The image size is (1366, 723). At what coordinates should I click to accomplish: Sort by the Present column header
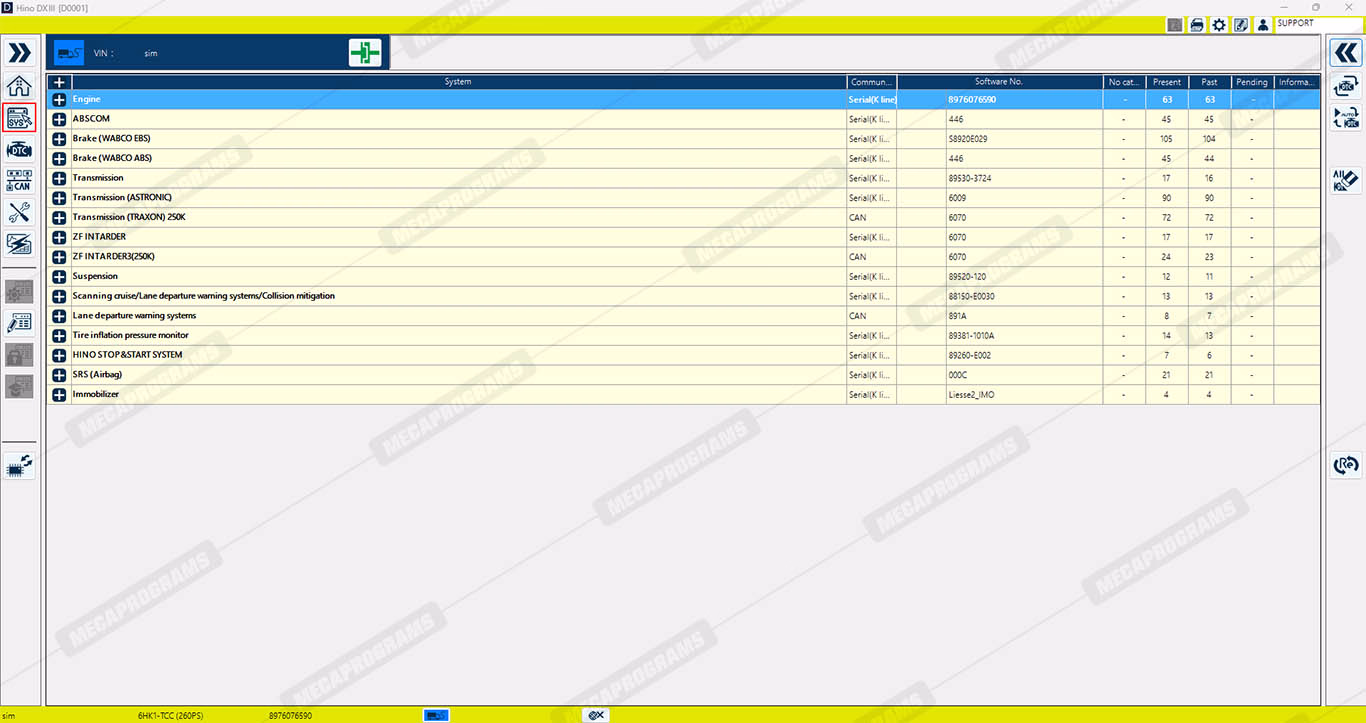click(x=1167, y=82)
